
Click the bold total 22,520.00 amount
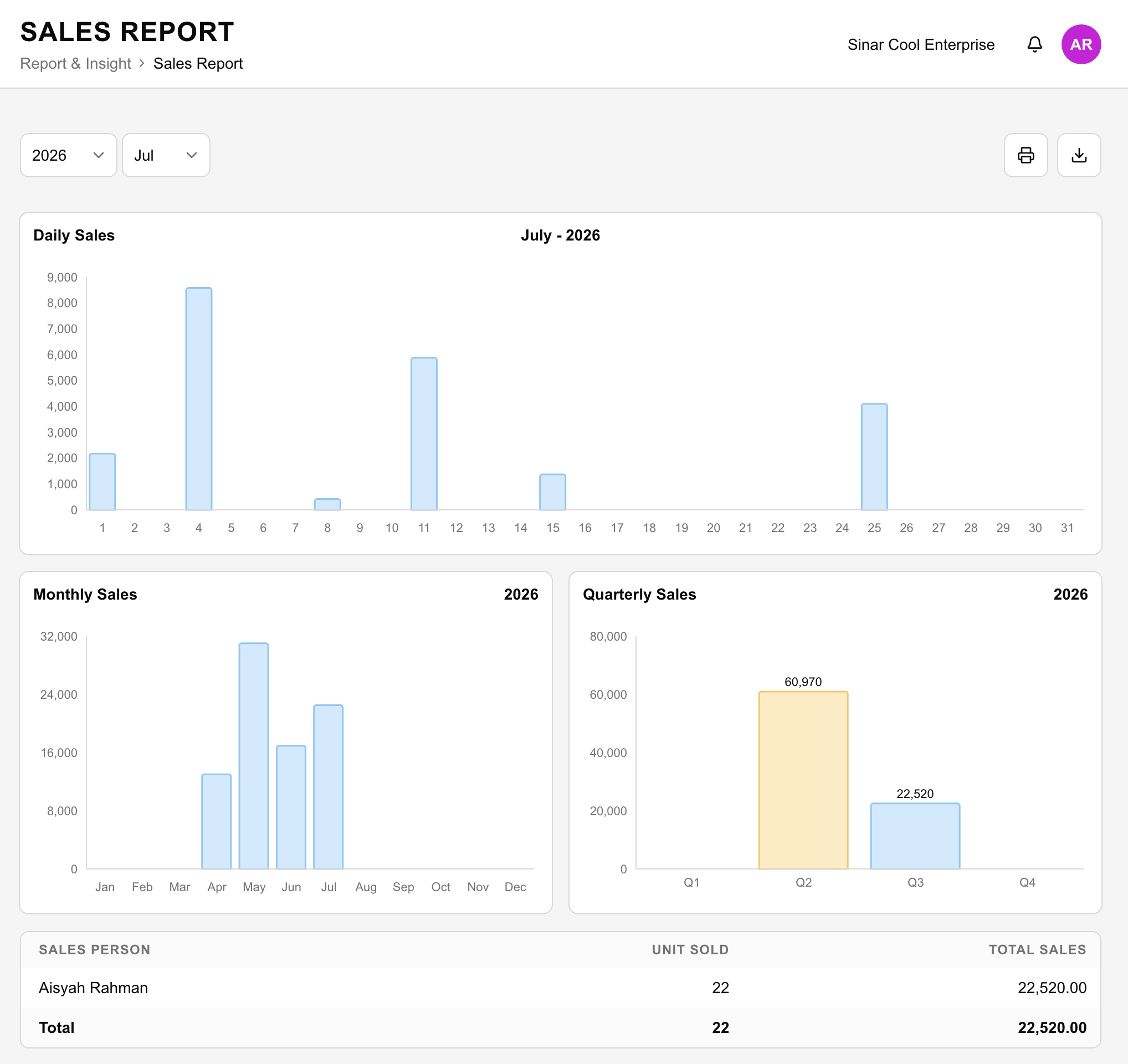pos(1052,1027)
